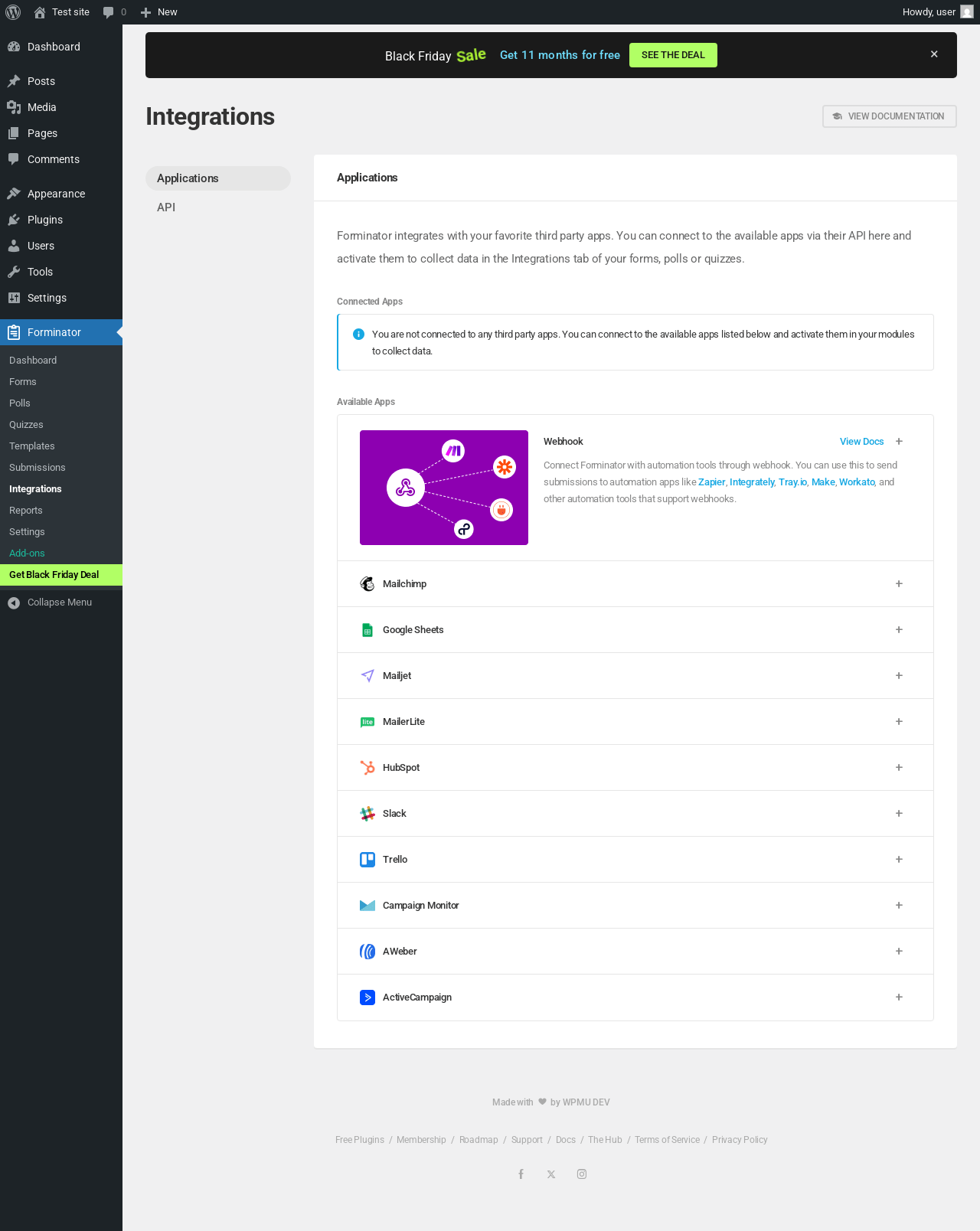Open Submissions in Forminator menu
This screenshot has height=1231, width=980.
coord(38,468)
